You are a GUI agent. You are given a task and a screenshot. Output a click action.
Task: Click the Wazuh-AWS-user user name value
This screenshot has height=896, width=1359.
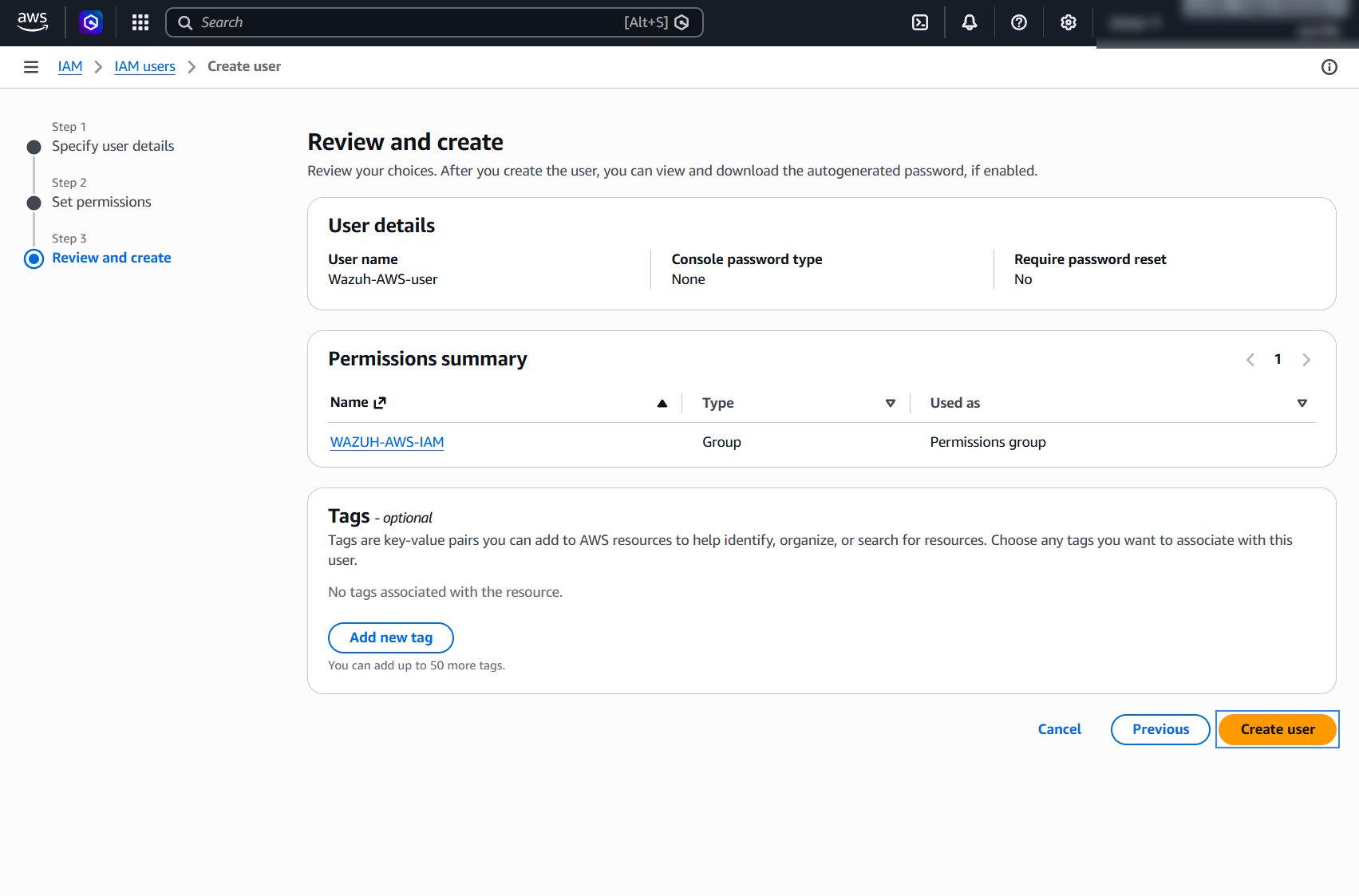click(x=383, y=279)
